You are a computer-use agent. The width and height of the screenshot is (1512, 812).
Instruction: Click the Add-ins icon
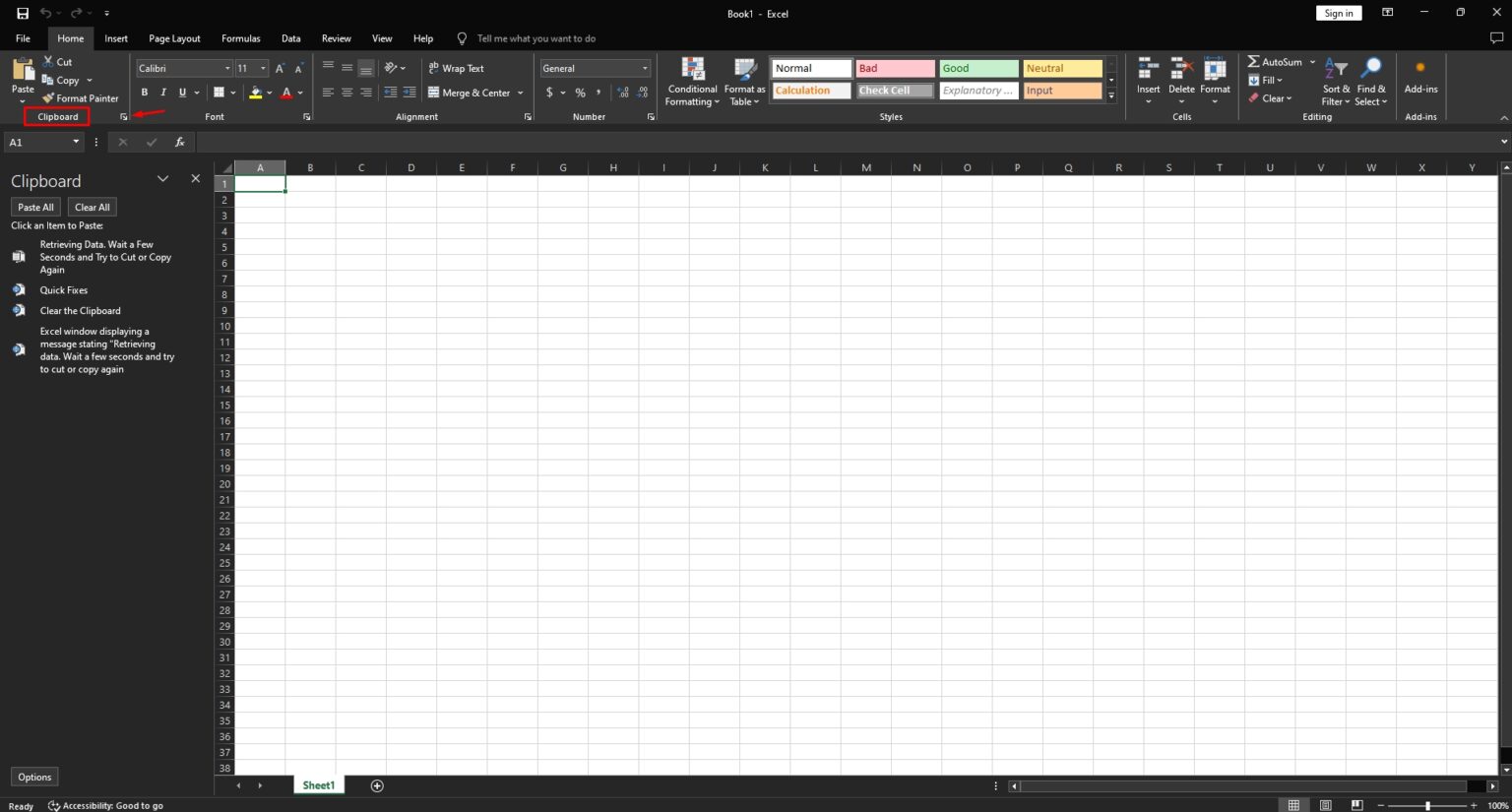pyautogui.click(x=1420, y=68)
